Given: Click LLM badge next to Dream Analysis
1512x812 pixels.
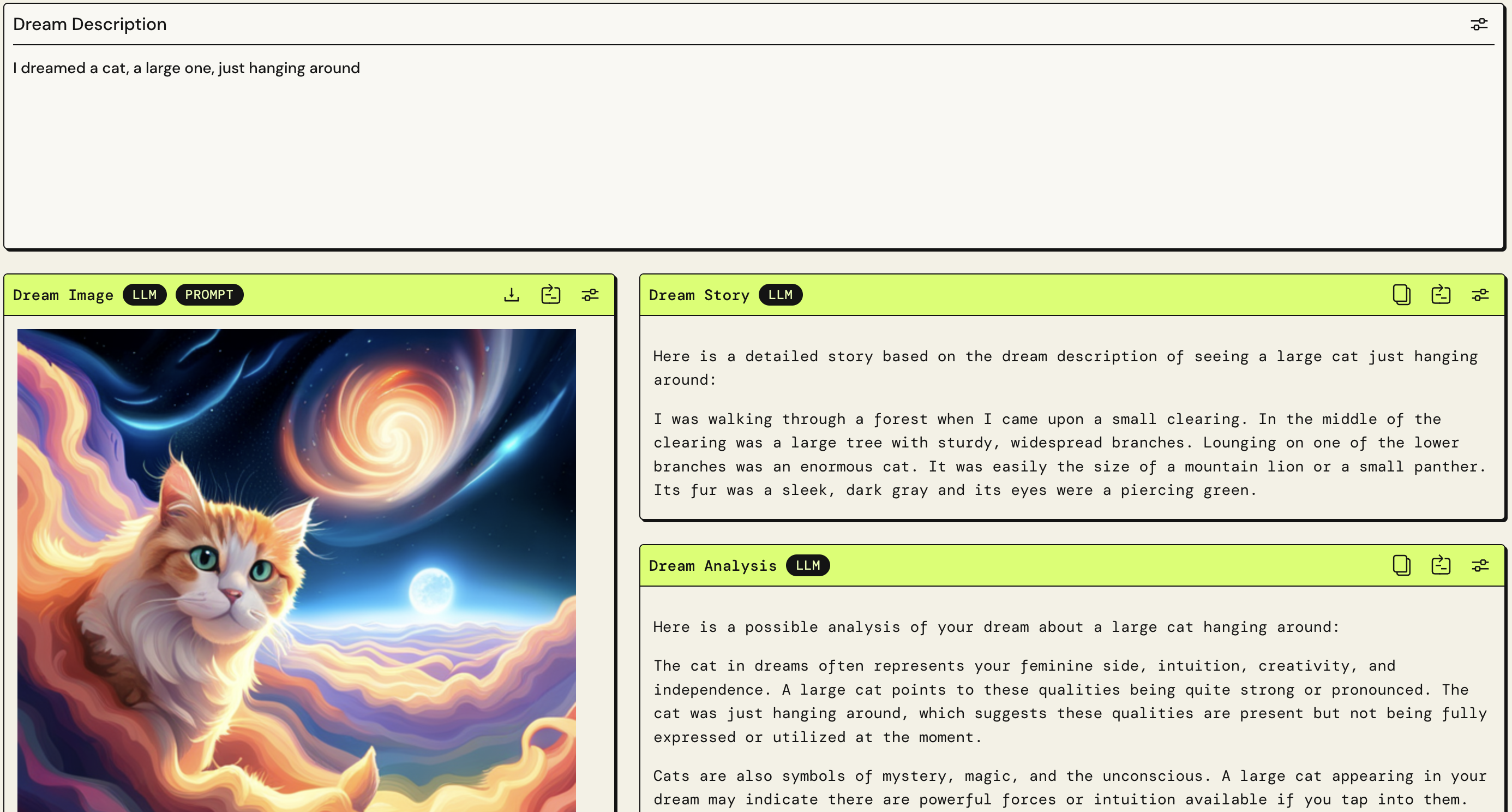Looking at the screenshot, I should pos(808,565).
